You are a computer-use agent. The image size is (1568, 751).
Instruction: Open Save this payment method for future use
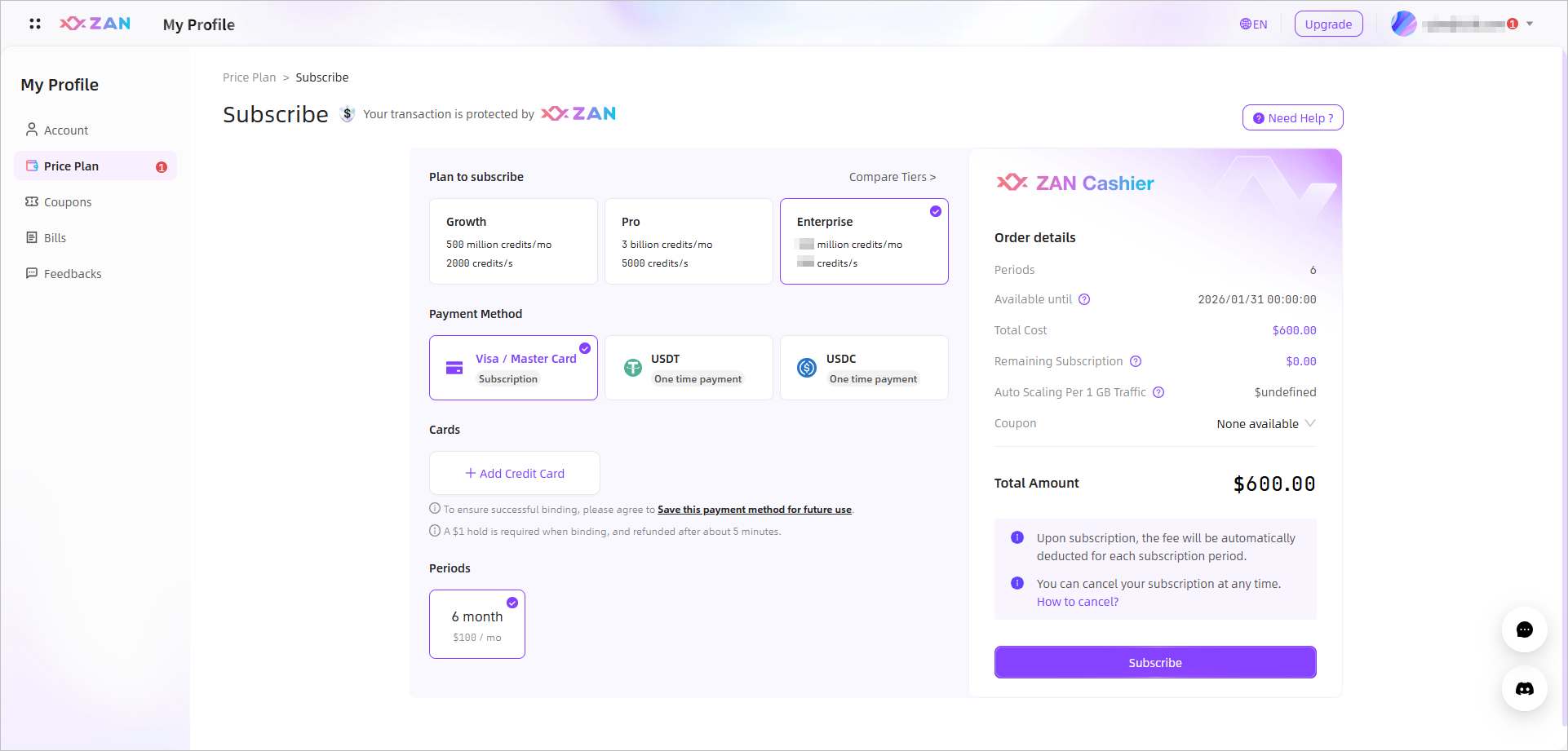(755, 510)
